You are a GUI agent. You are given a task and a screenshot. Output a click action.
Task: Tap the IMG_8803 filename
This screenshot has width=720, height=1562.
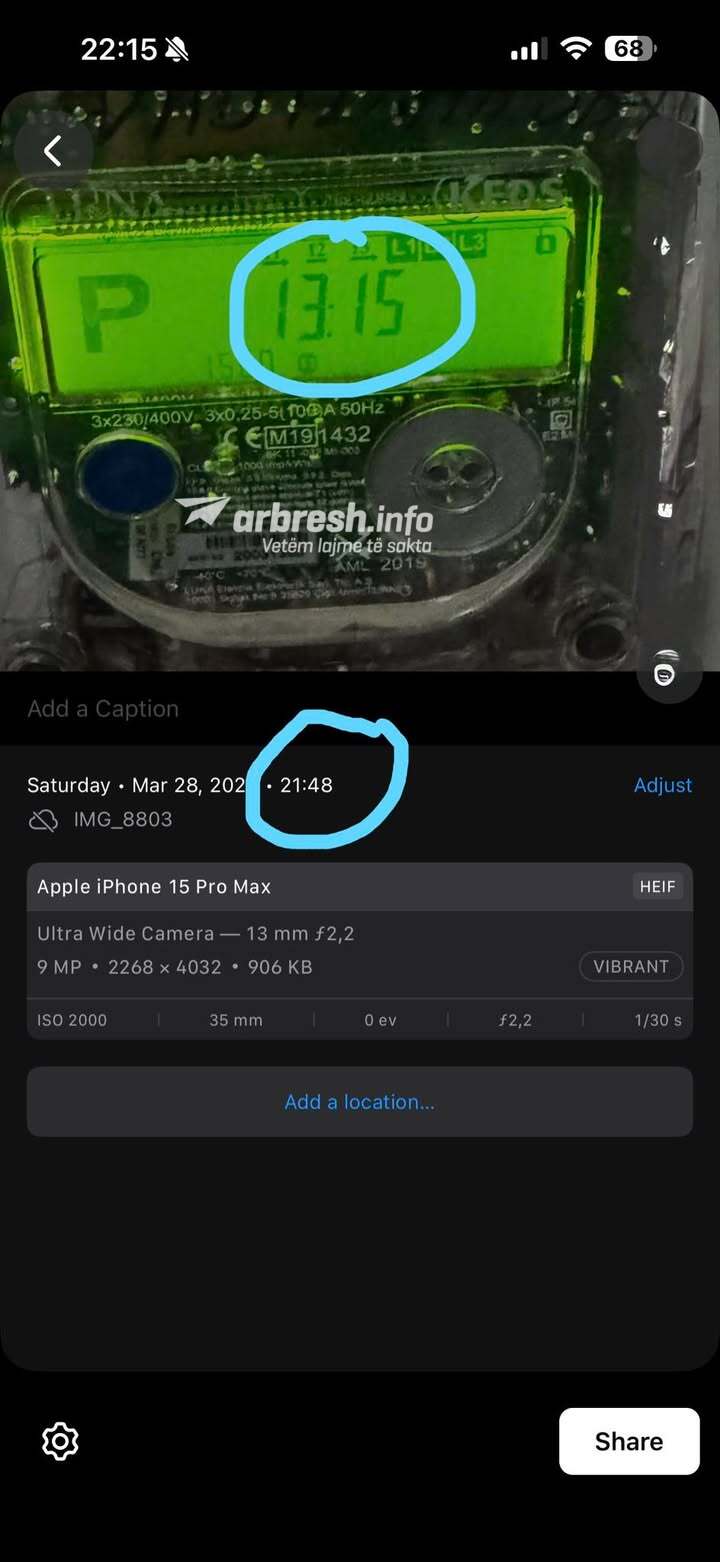pos(123,820)
